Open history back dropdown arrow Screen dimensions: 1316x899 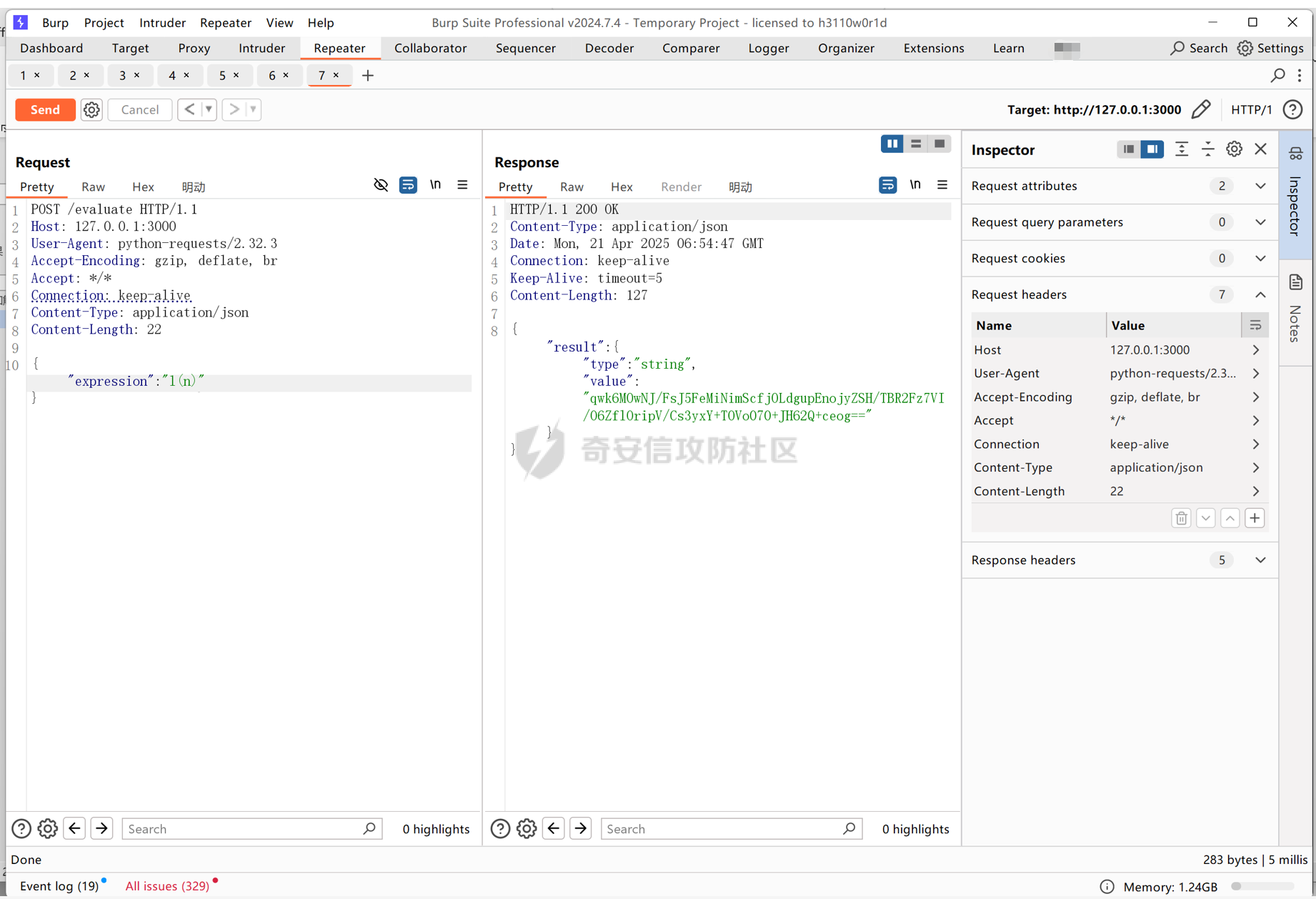(209, 109)
